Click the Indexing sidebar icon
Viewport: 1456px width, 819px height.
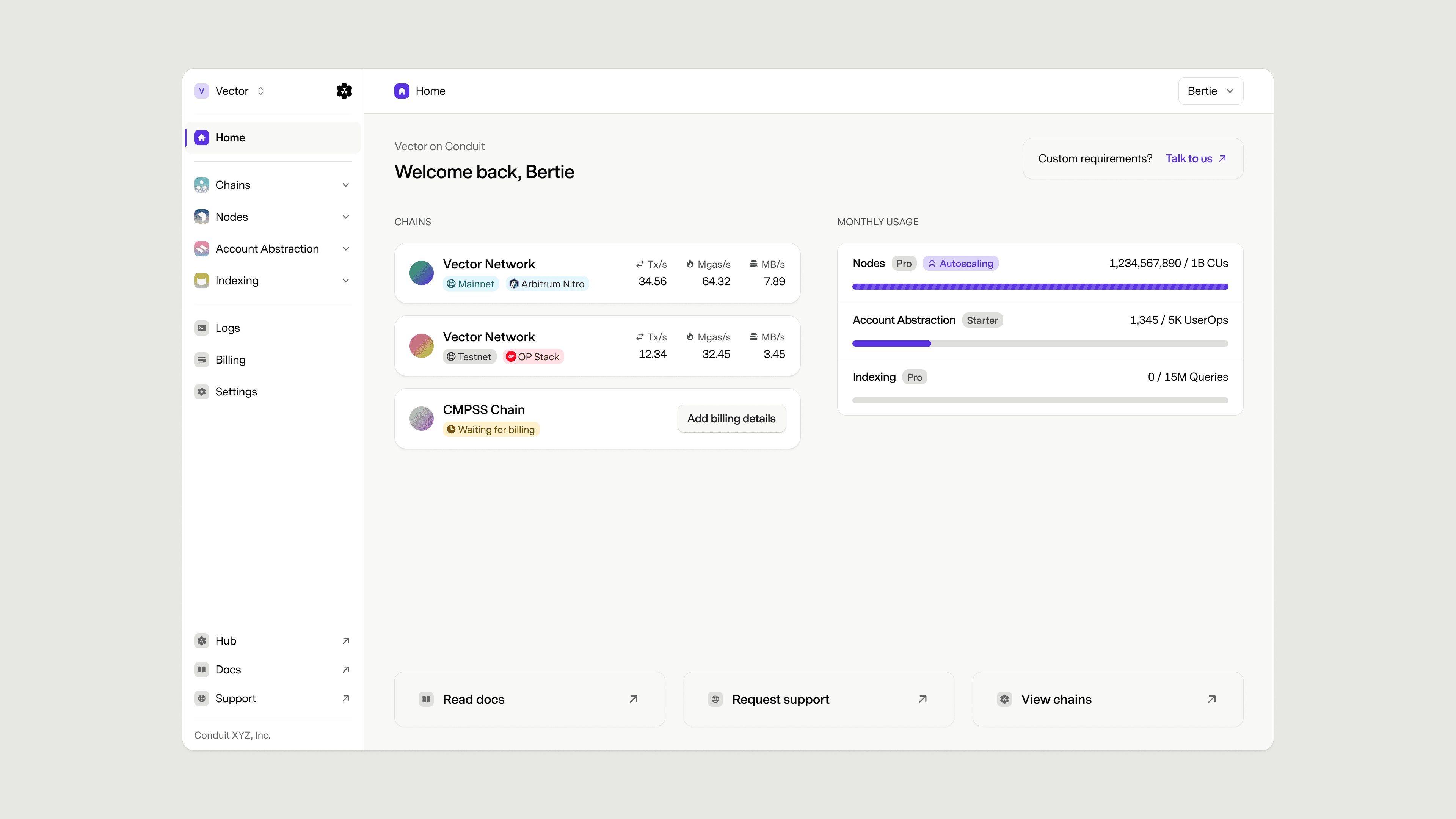click(202, 281)
